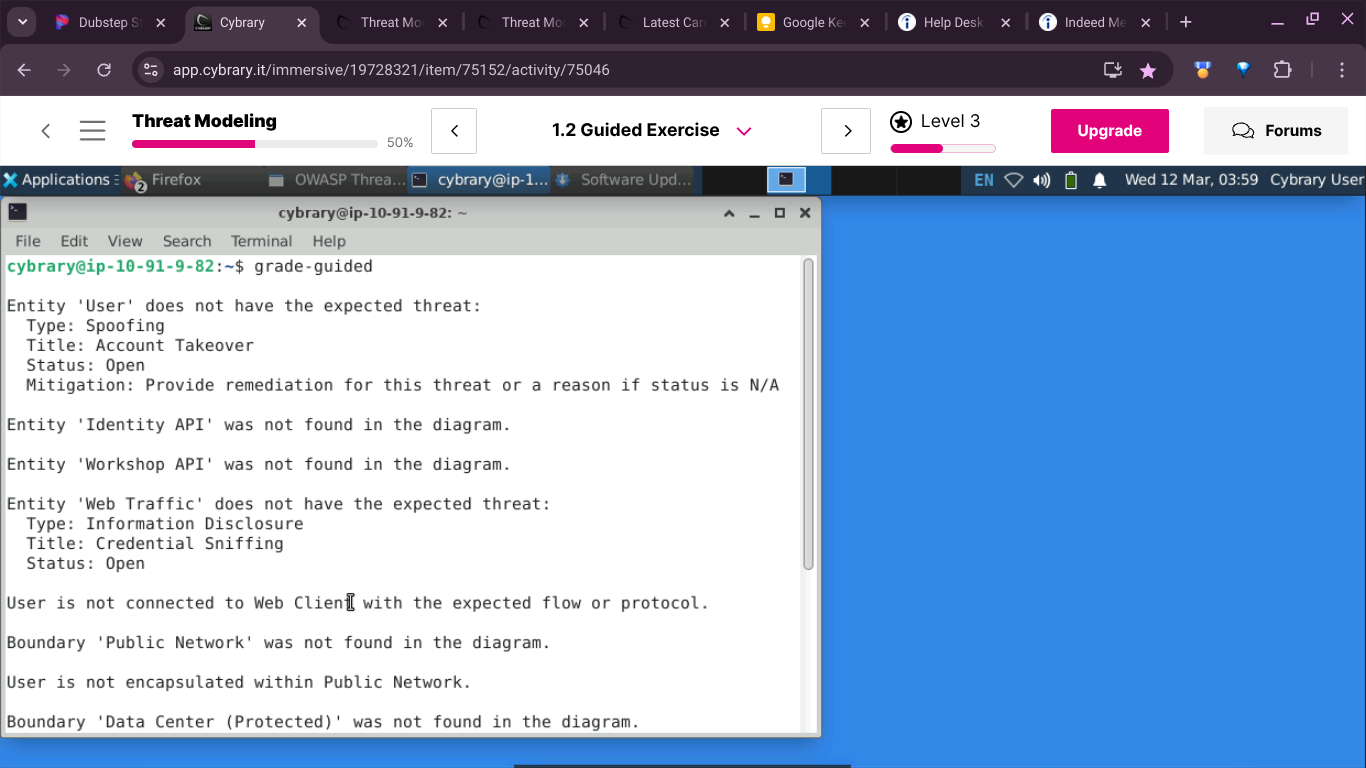Viewport: 1366px width, 768px height.
Task: Click the bookmark star in address bar
Action: (x=1148, y=70)
